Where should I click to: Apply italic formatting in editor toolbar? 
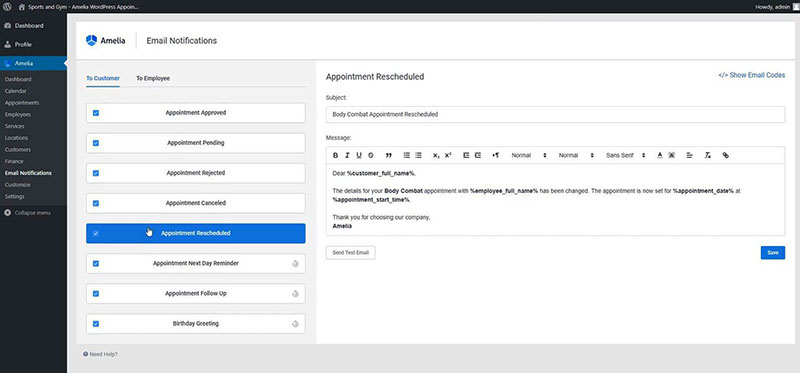point(347,156)
